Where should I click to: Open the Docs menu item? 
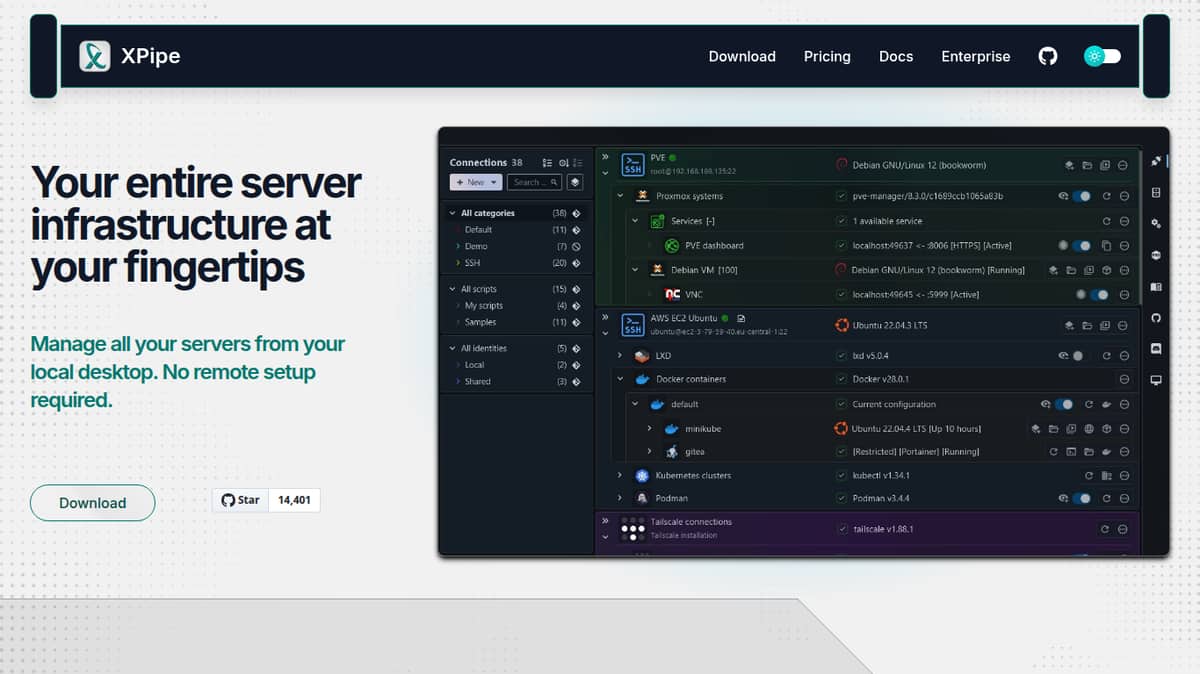coord(896,57)
